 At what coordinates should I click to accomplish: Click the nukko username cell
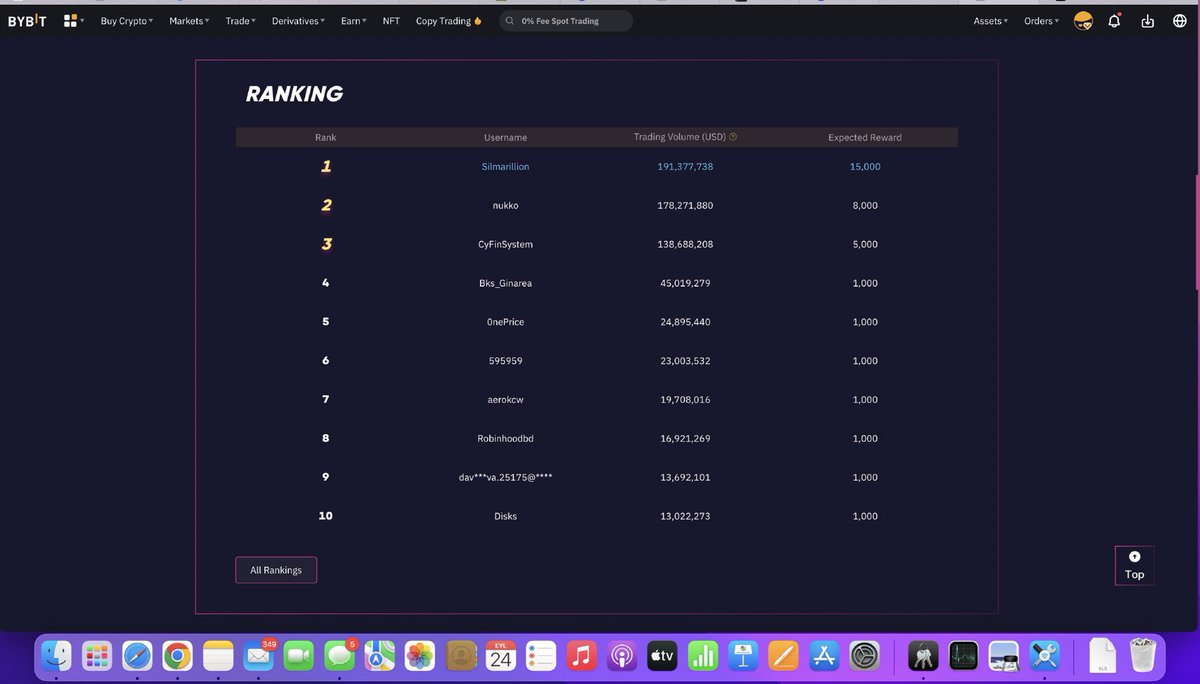[505, 206]
